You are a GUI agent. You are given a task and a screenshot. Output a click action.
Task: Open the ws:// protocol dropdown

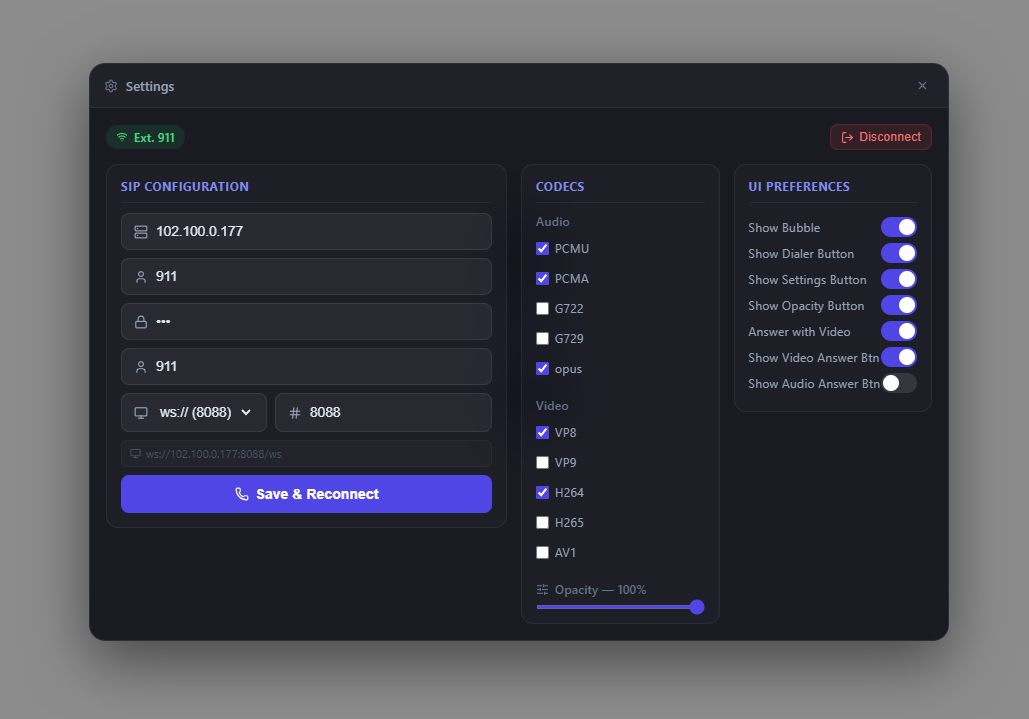(x=194, y=412)
